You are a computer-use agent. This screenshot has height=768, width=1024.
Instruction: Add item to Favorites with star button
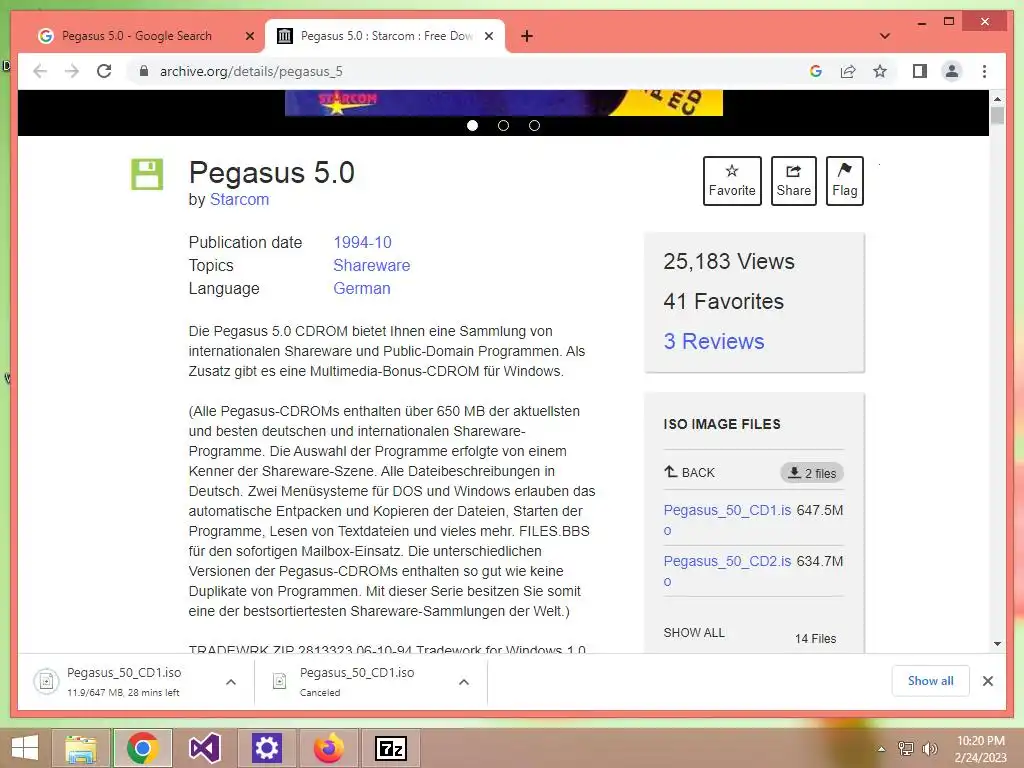[x=732, y=181]
